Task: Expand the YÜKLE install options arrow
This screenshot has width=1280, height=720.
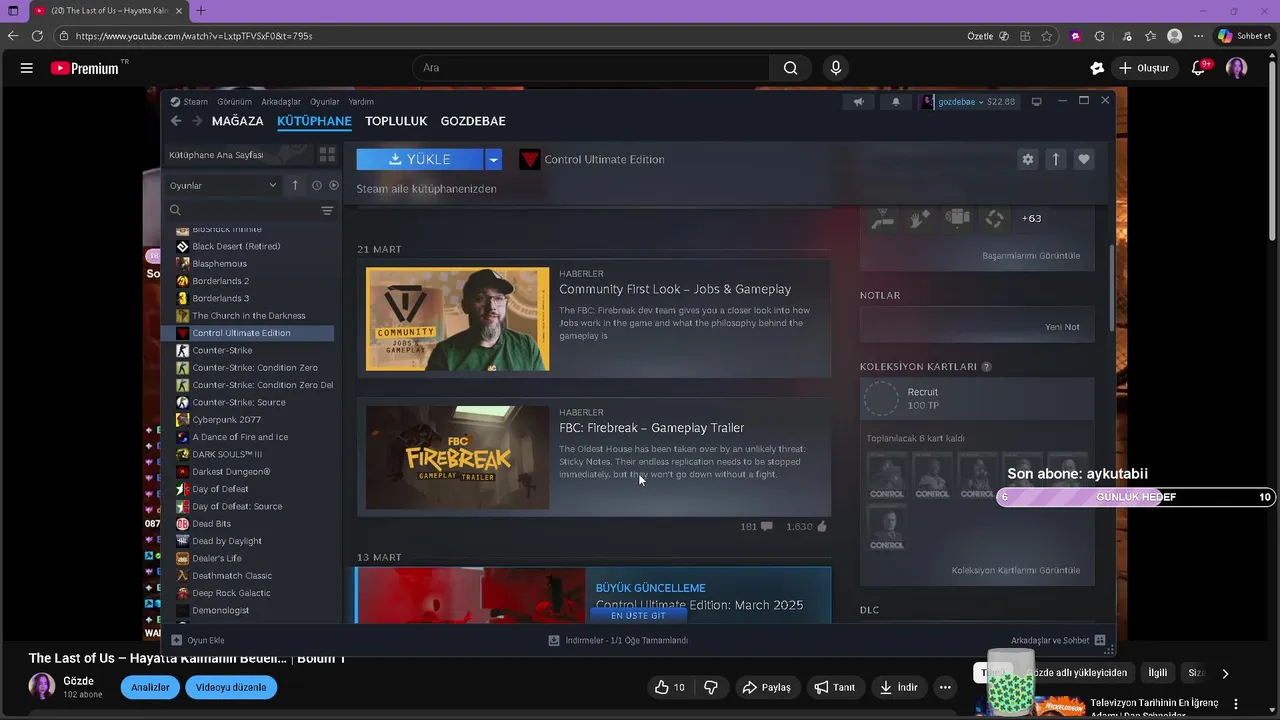Action: [493, 159]
